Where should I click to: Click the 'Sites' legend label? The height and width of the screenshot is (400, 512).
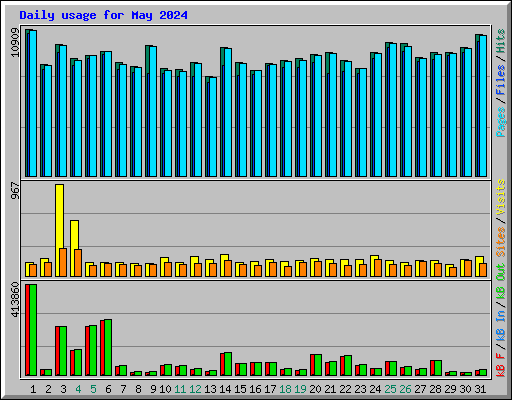pyautogui.click(x=500, y=242)
